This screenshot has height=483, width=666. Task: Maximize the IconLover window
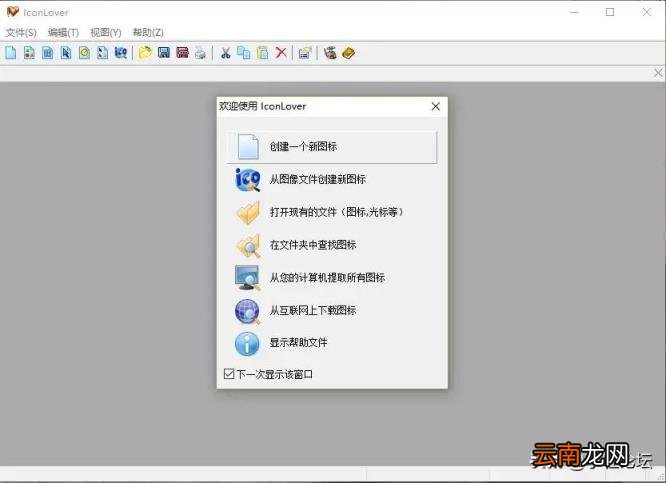[x=610, y=12]
